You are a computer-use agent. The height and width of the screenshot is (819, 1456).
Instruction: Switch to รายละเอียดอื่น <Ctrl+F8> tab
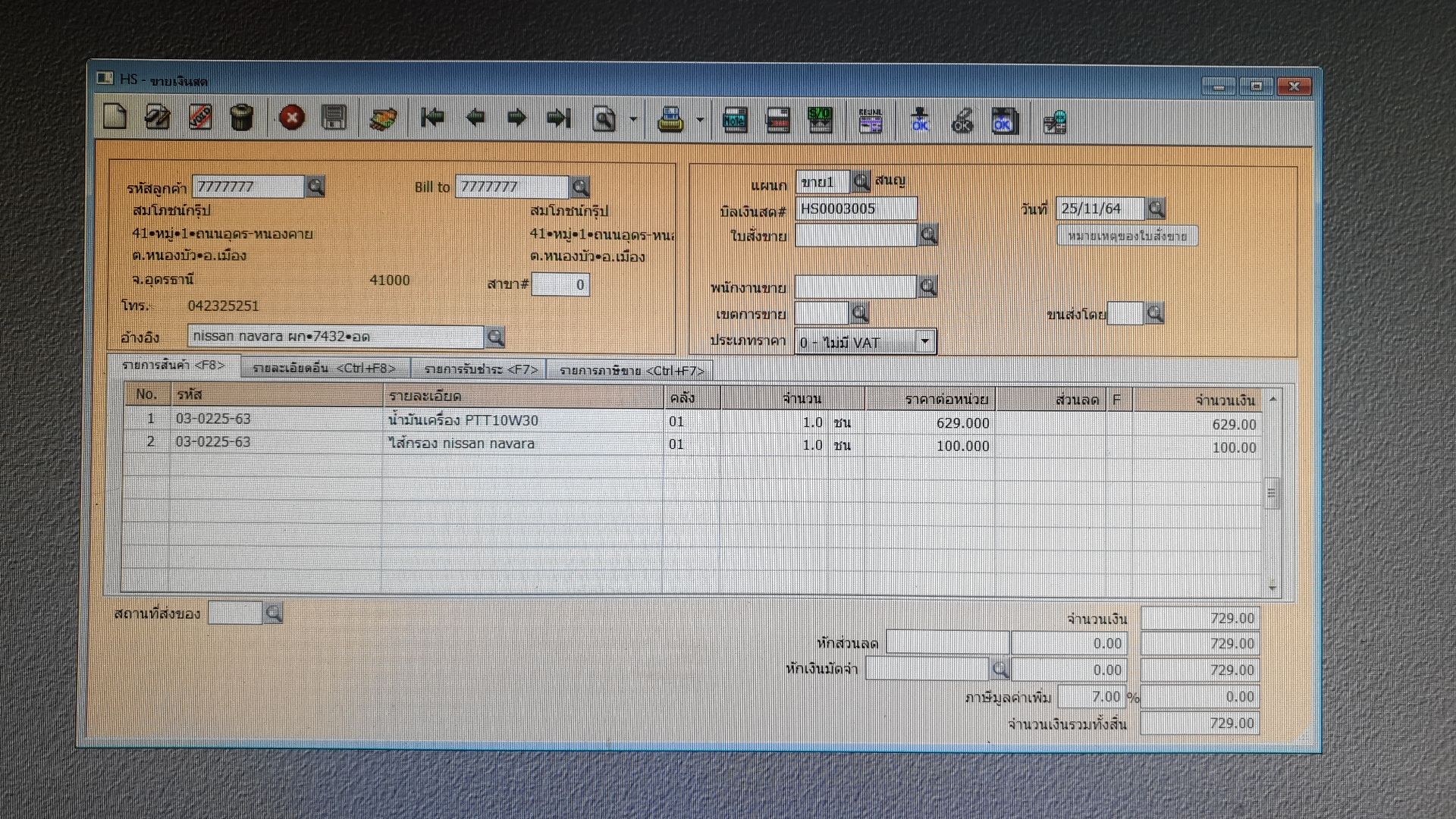(x=325, y=369)
